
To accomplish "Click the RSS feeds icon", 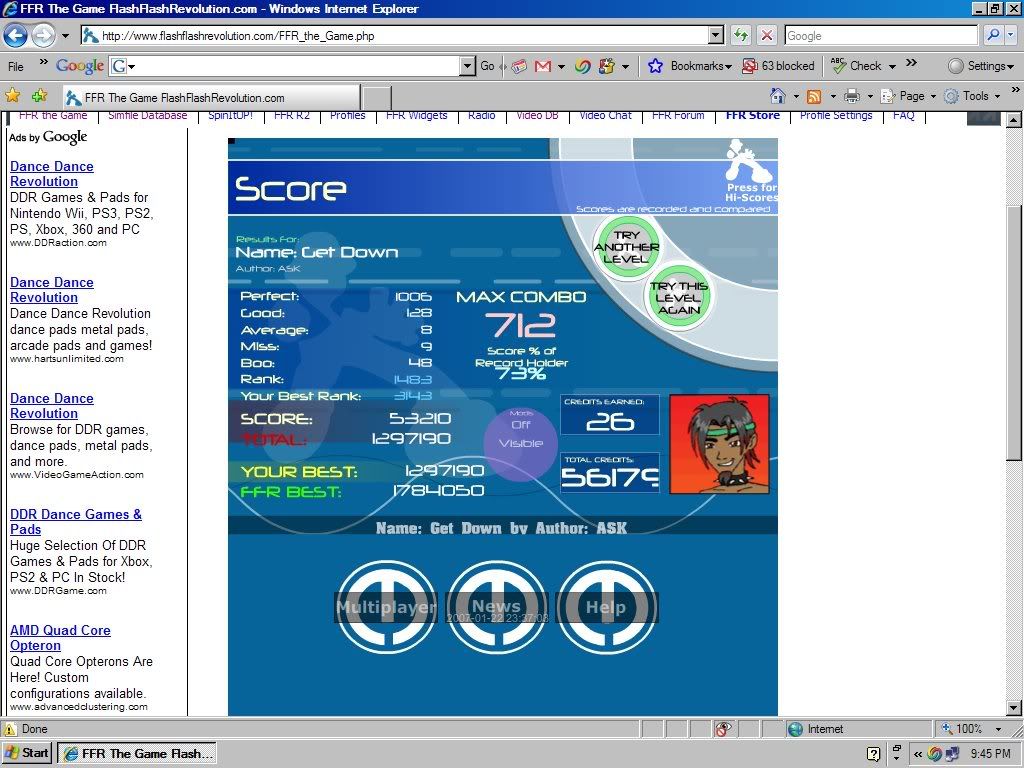I will click(x=814, y=96).
